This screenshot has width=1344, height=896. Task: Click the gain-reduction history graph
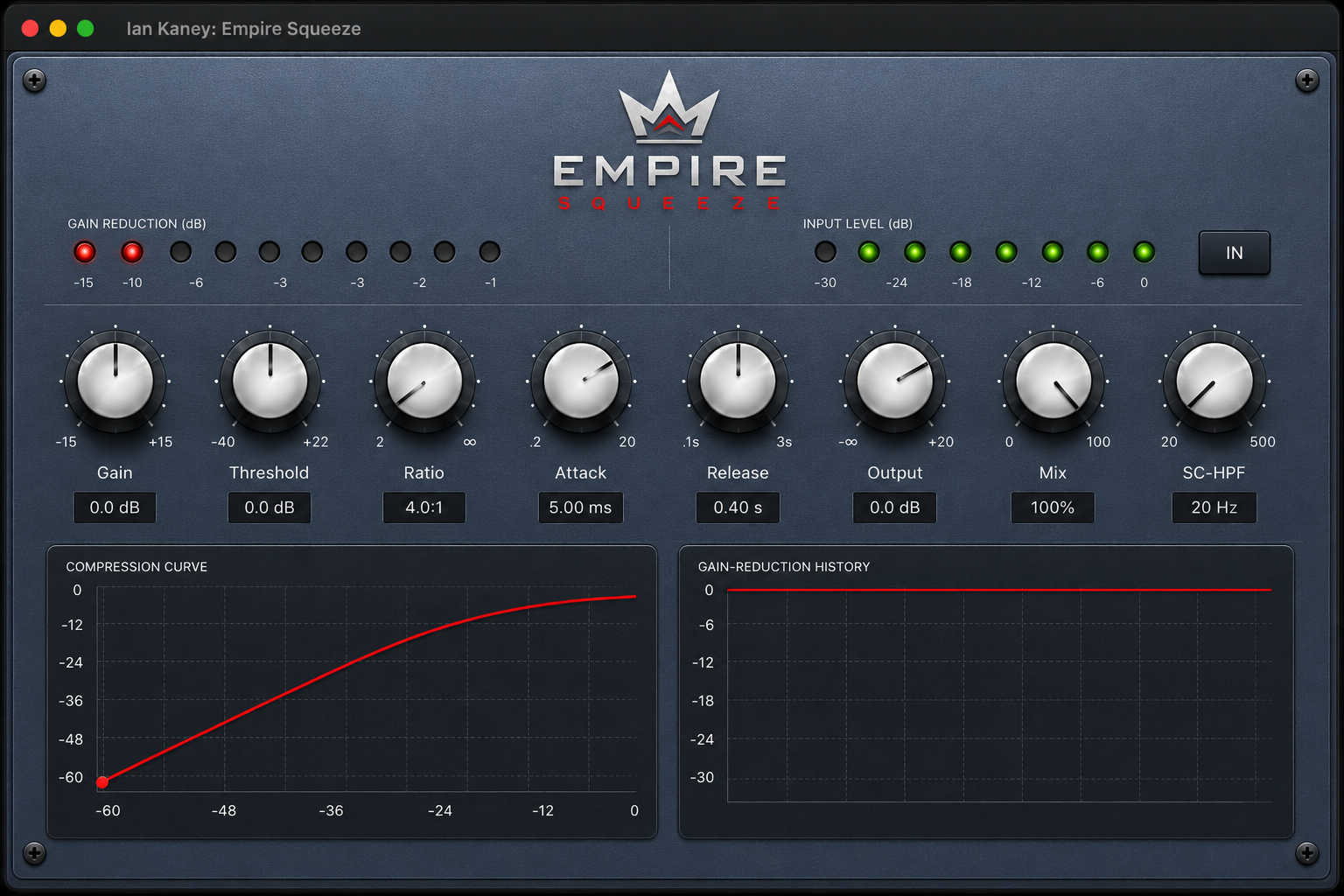(999, 695)
